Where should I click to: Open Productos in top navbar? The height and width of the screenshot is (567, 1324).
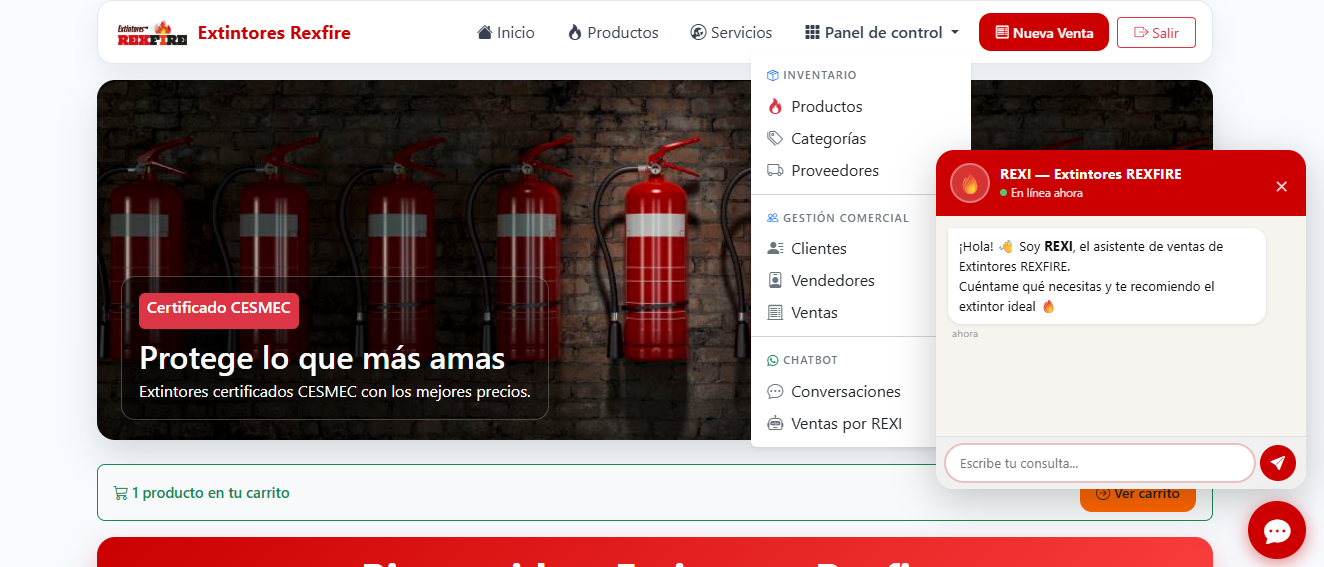coord(613,32)
